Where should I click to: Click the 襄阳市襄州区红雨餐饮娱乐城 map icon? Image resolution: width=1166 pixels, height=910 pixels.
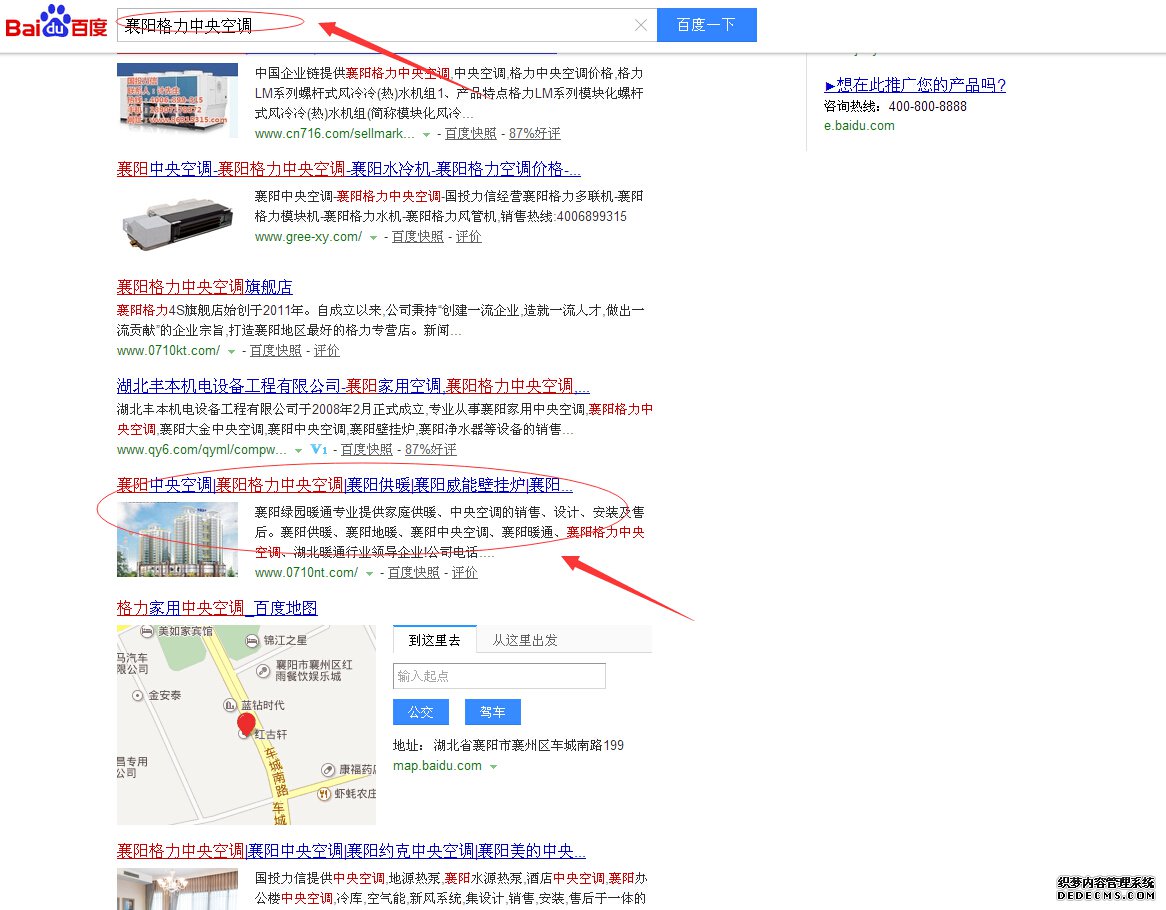pos(263,671)
